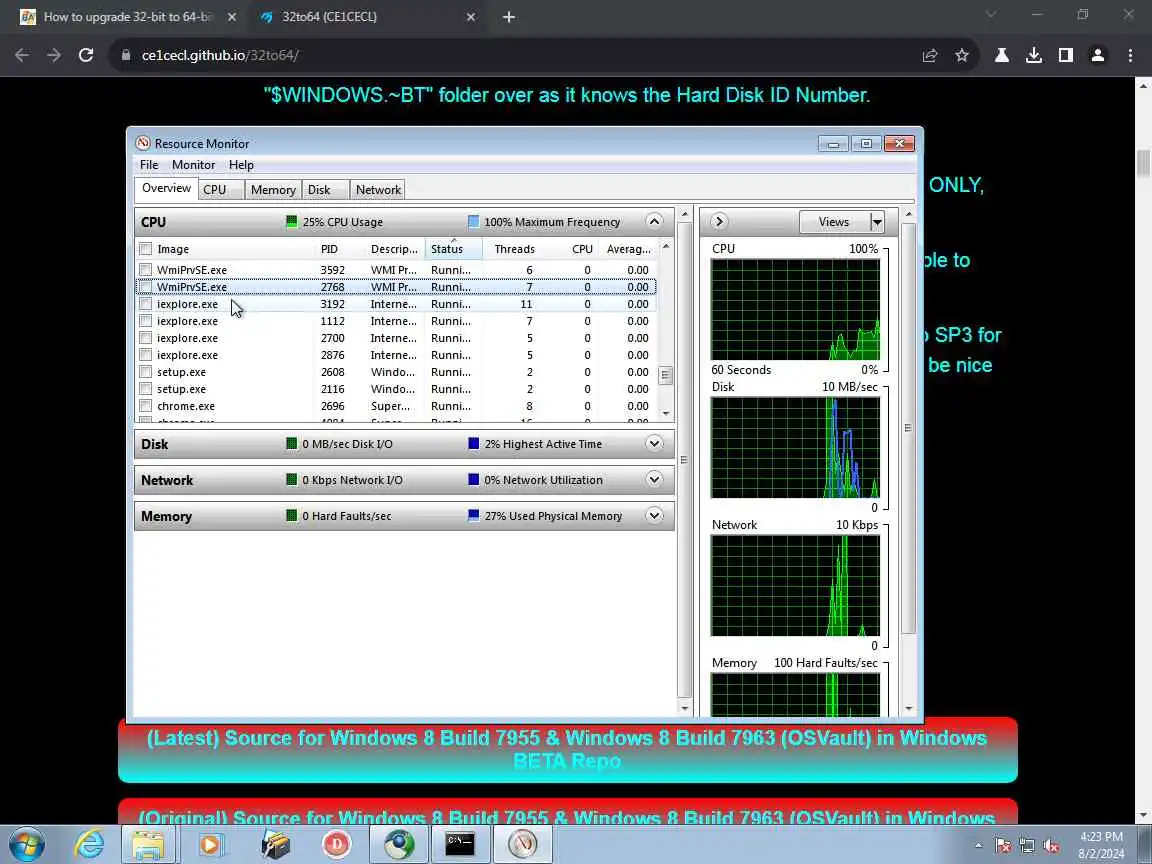Sort by the Average CPU column header
This screenshot has width=1152, height=864.
(628, 249)
